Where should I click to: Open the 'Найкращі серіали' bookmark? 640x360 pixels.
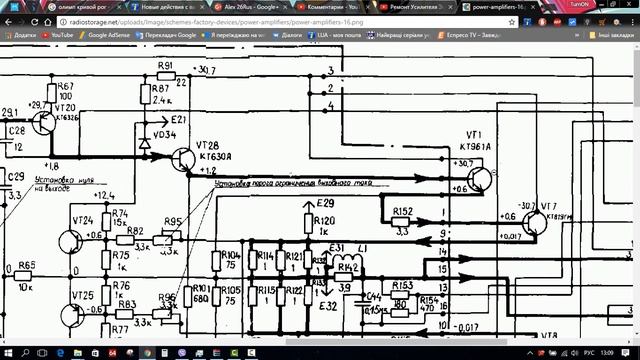[398, 35]
